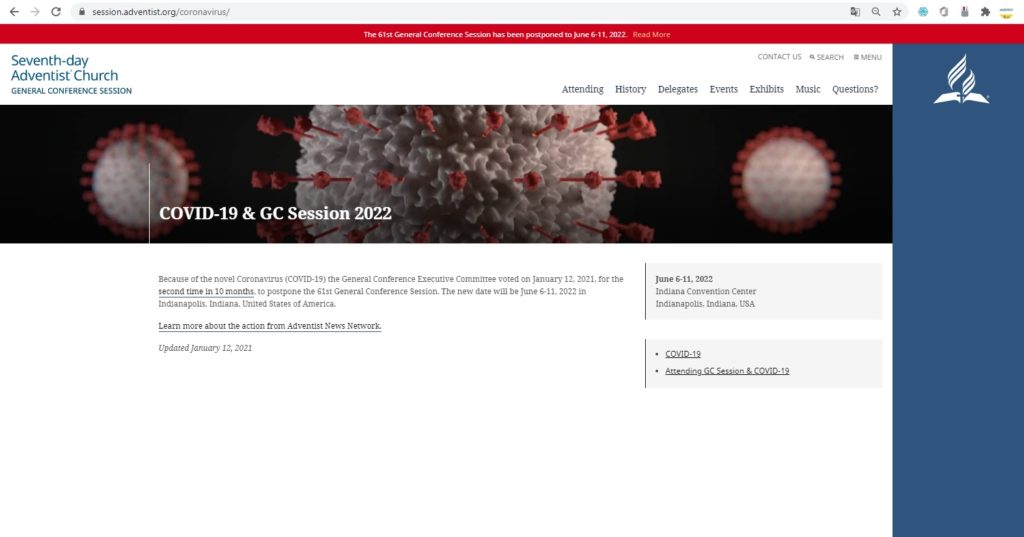Click 'Updated January 12, 2021' text
Viewport: 1024px width, 537px height.
(205, 348)
